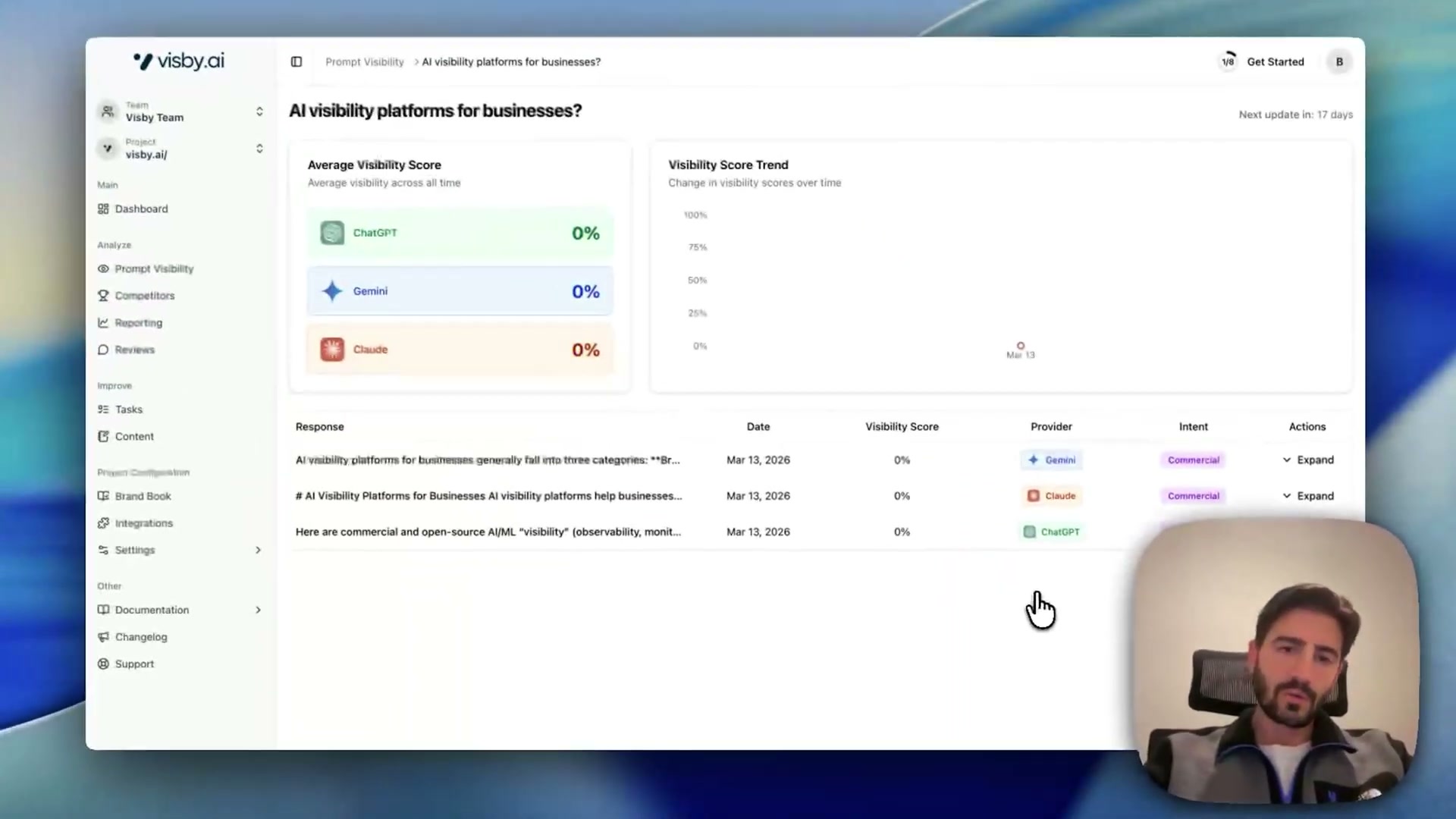The height and width of the screenshot is (819, 1456).
Task: Click the Get Started button
Action: click(1276, 62)
